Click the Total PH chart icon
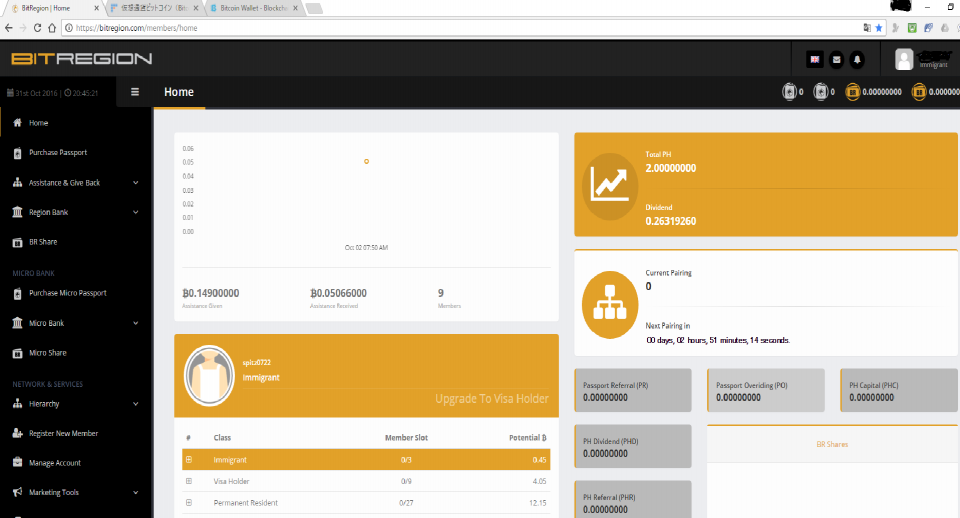960x518 pixels. pos(610,186)
